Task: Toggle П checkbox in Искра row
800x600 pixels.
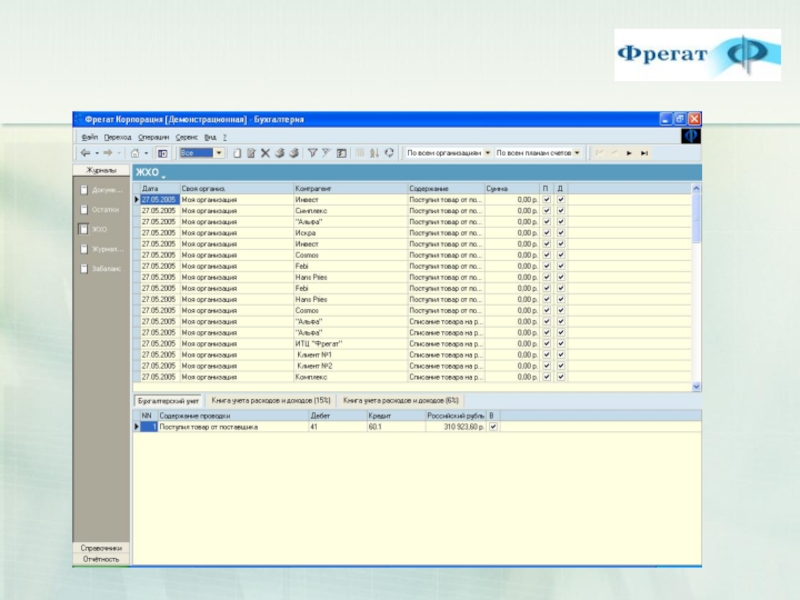Action: (546, 233)
